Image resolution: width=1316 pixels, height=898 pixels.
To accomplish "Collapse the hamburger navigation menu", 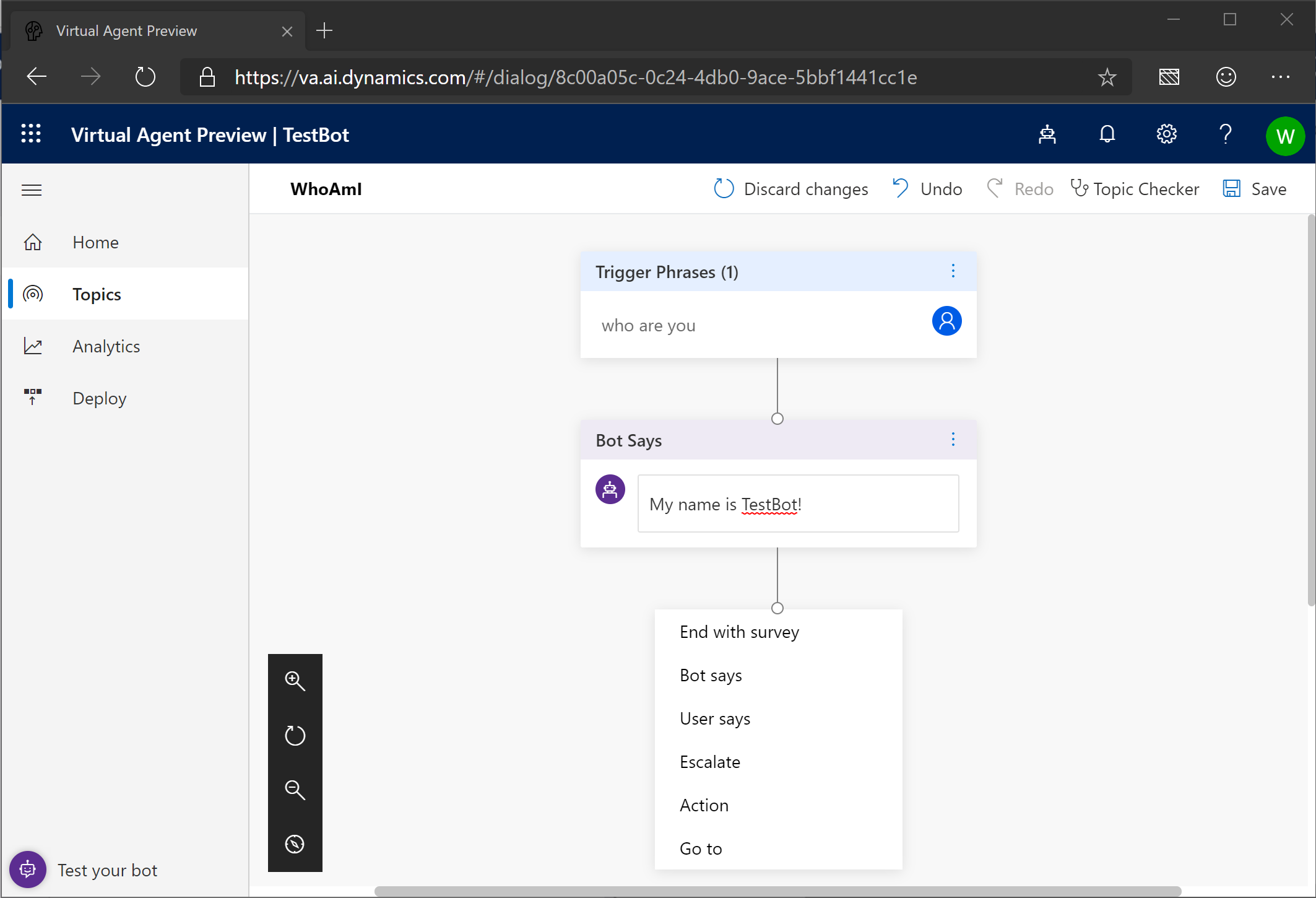I will click(32, 190).
